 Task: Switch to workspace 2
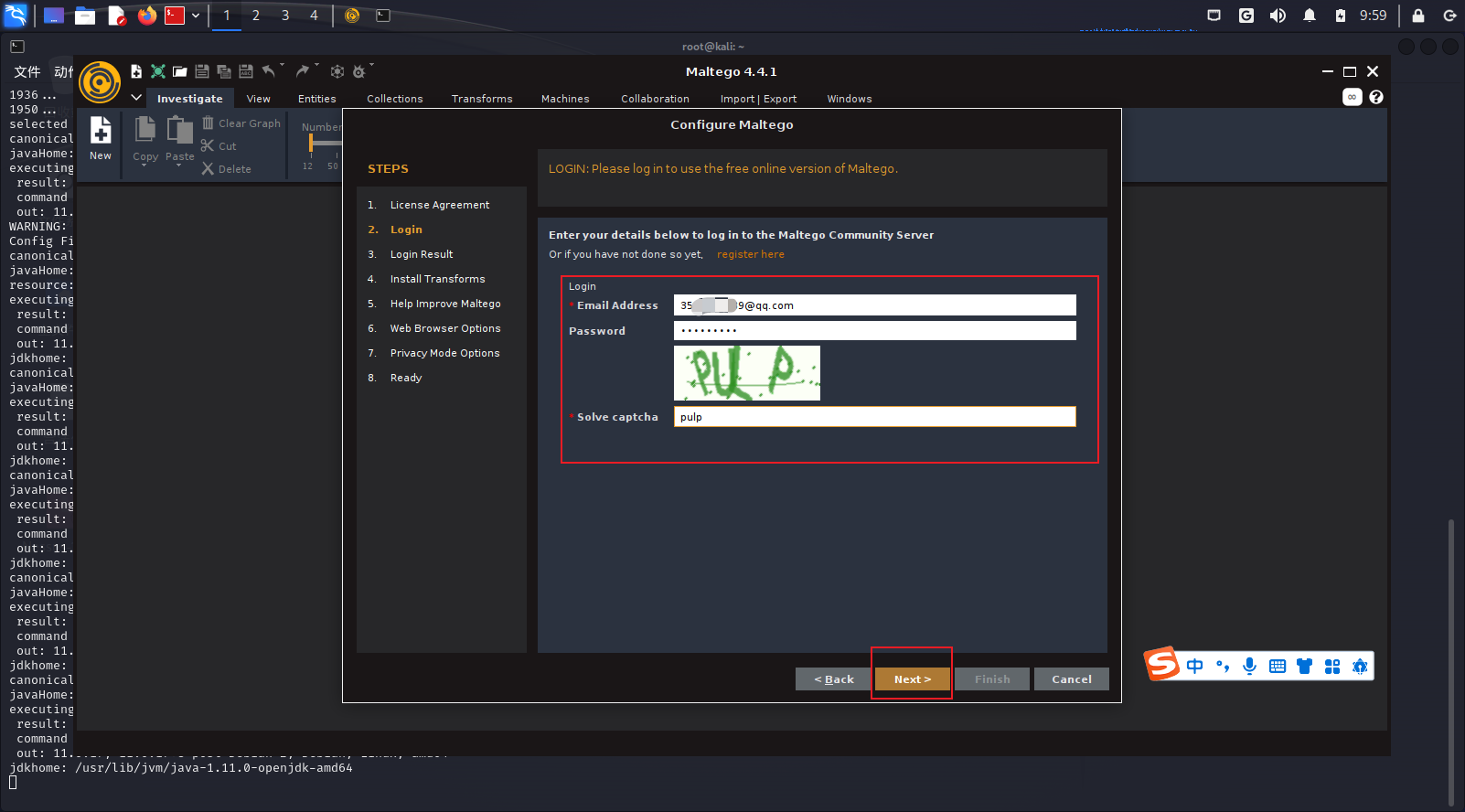click(256, 16)
